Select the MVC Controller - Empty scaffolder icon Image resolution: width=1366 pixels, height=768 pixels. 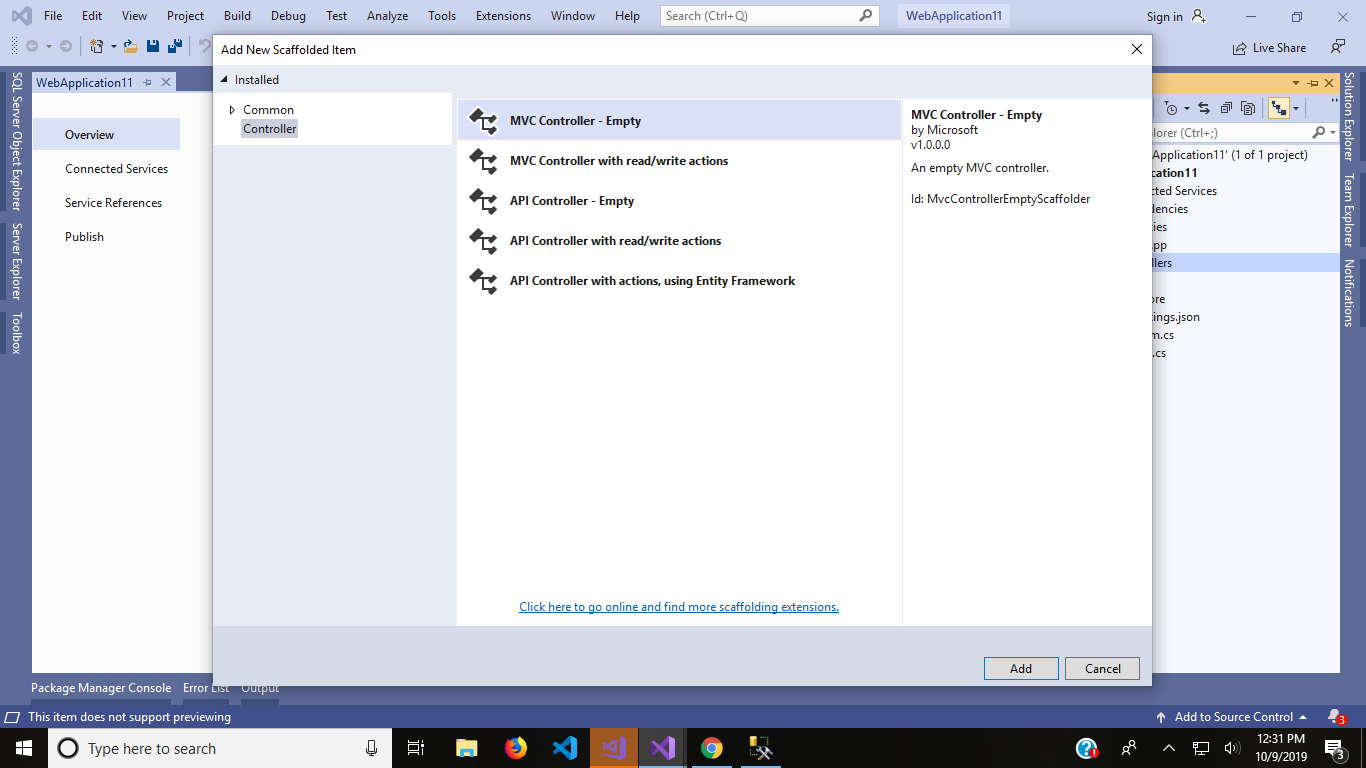coord(484,120)
